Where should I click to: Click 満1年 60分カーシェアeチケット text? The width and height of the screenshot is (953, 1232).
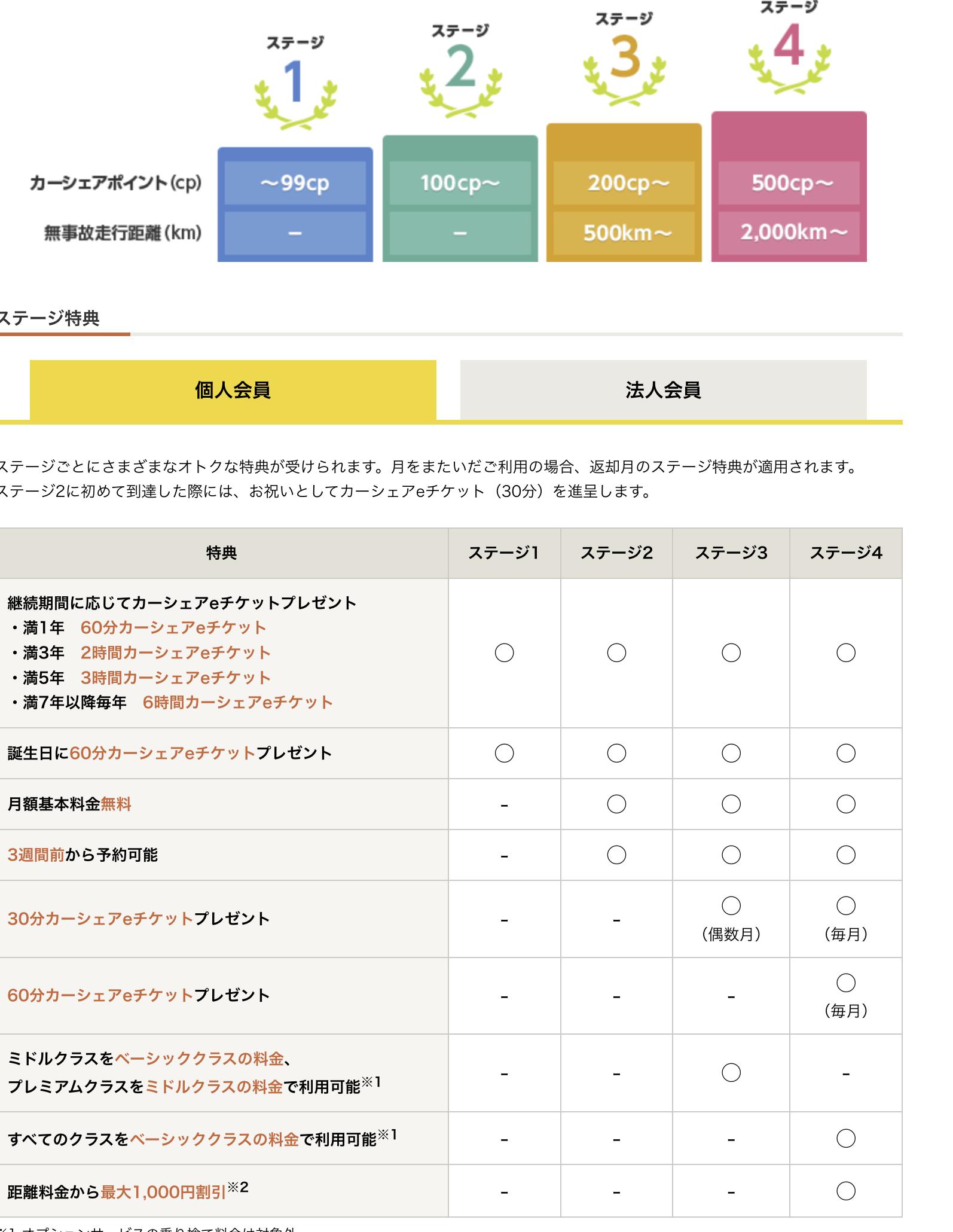point(138,628)
